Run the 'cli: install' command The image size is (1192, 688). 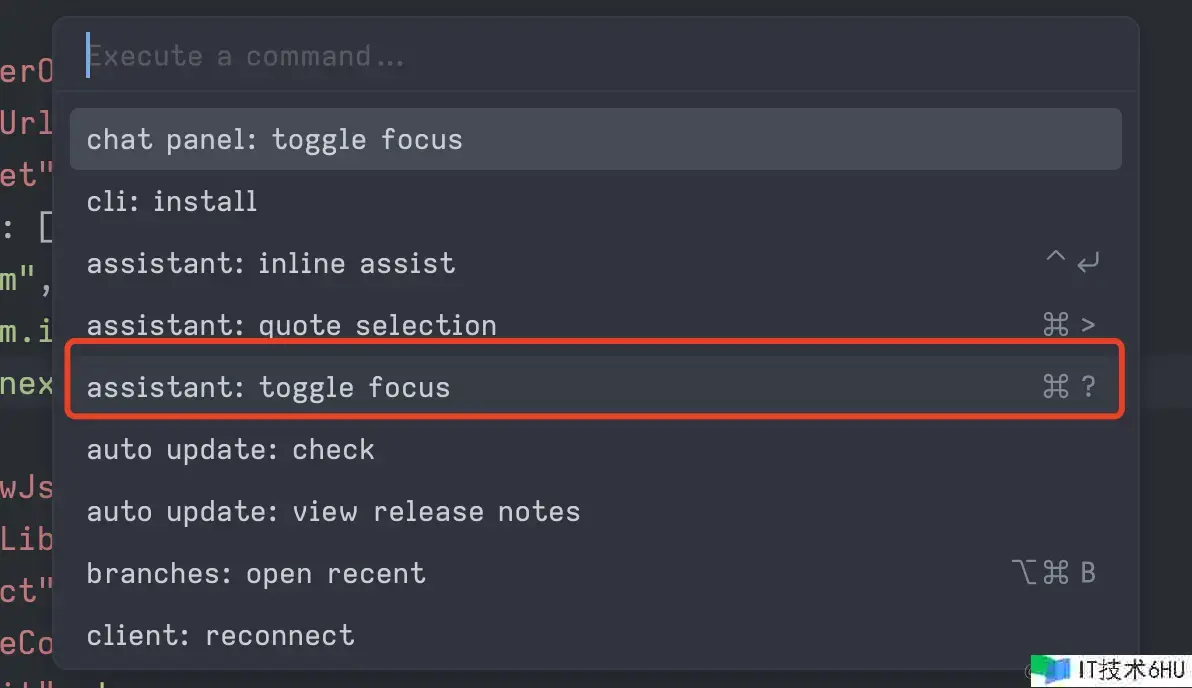pos(595,201)
